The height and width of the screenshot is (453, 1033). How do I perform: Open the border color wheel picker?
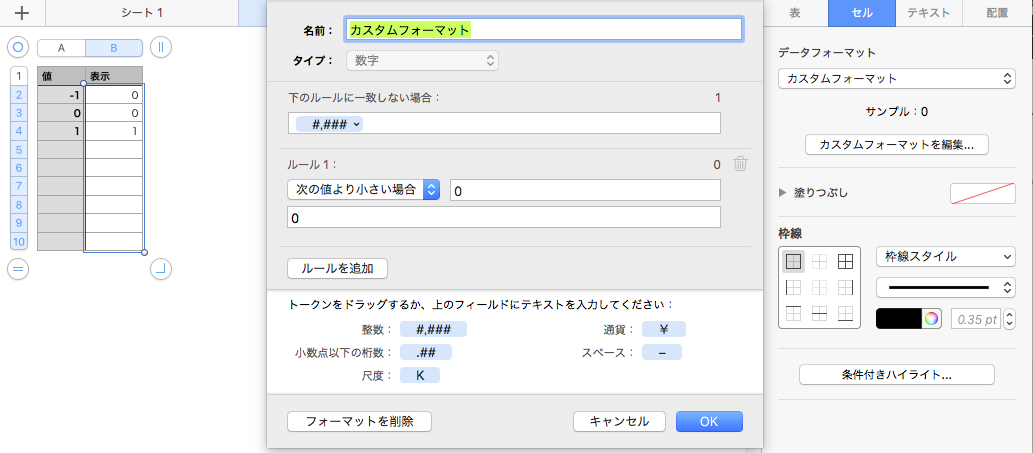(932, 319)
